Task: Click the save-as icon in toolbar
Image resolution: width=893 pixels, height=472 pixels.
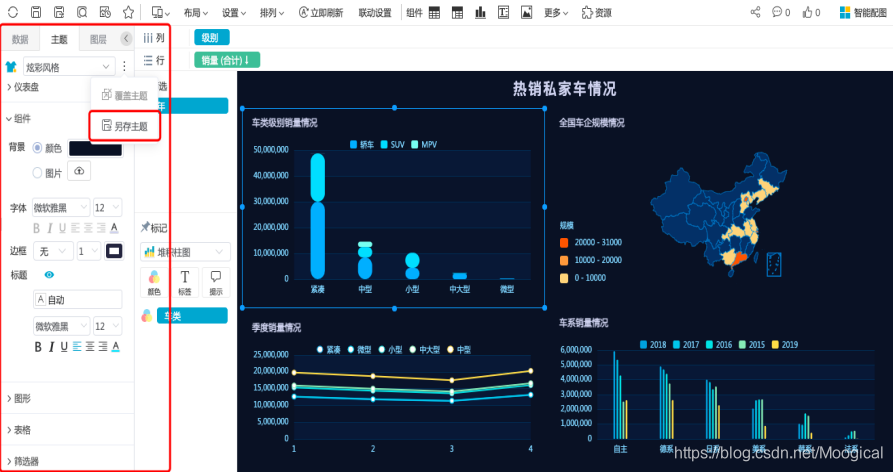Action: 59,12
